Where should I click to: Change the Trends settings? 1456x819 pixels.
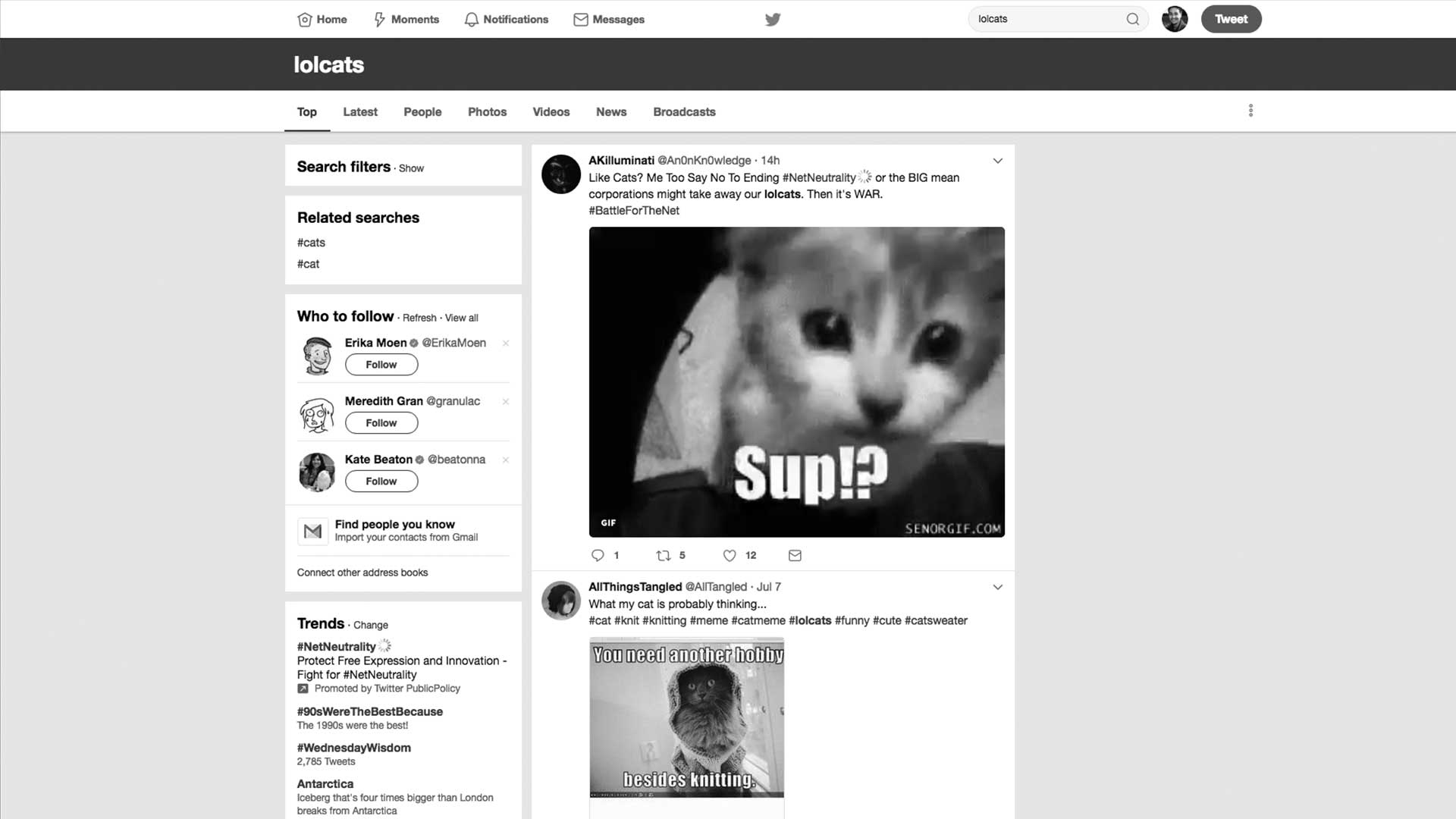[371, 625]
